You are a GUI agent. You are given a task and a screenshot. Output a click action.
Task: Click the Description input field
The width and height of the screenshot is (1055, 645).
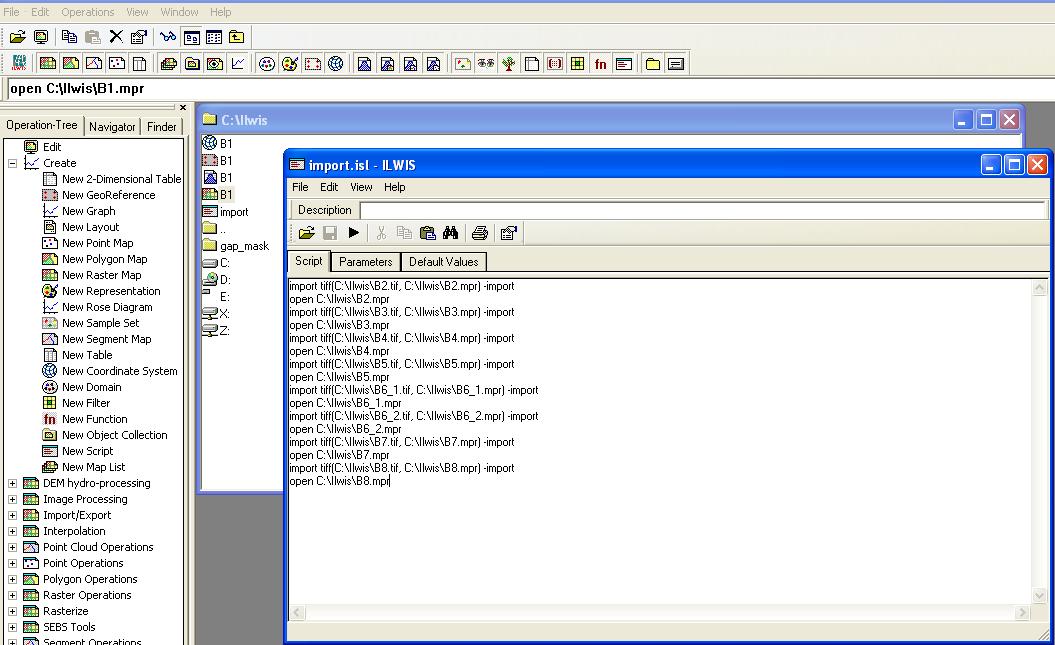(x=700, y=210)
